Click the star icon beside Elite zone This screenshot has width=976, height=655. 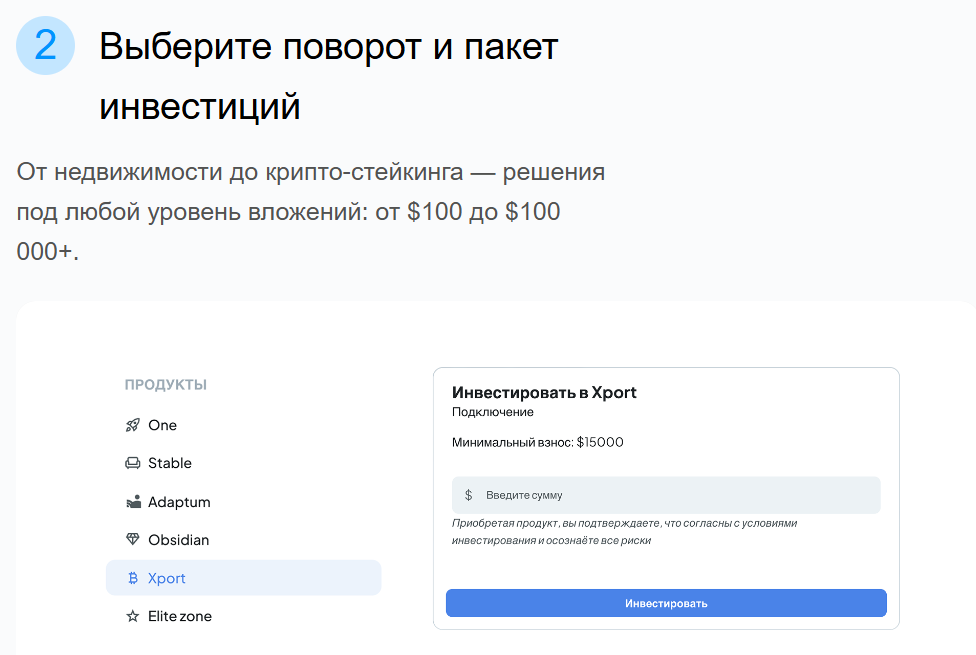tap(132, 617)
